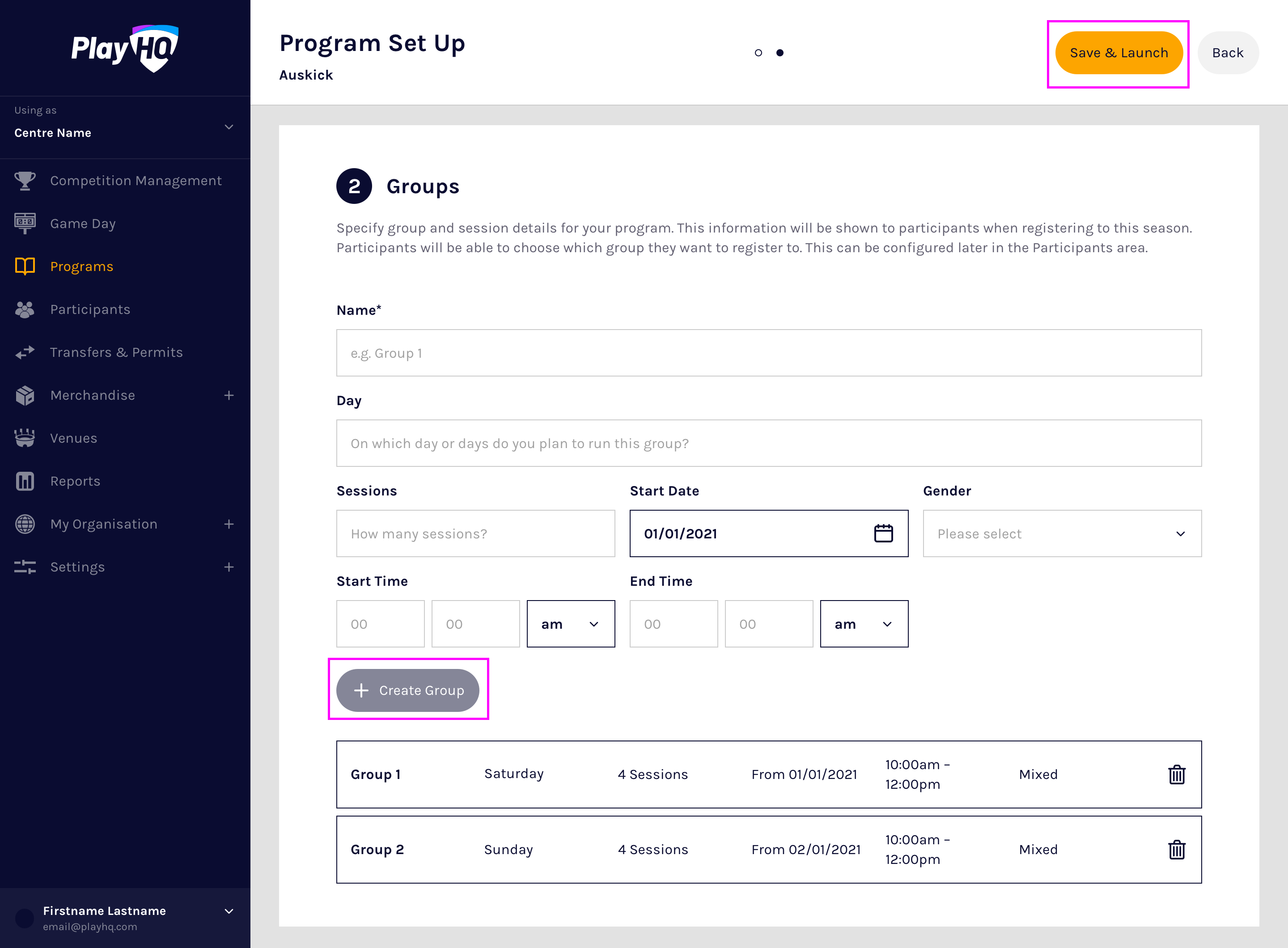
Task: Open Start Time am/pm dropdown
Action: (570, 624)
